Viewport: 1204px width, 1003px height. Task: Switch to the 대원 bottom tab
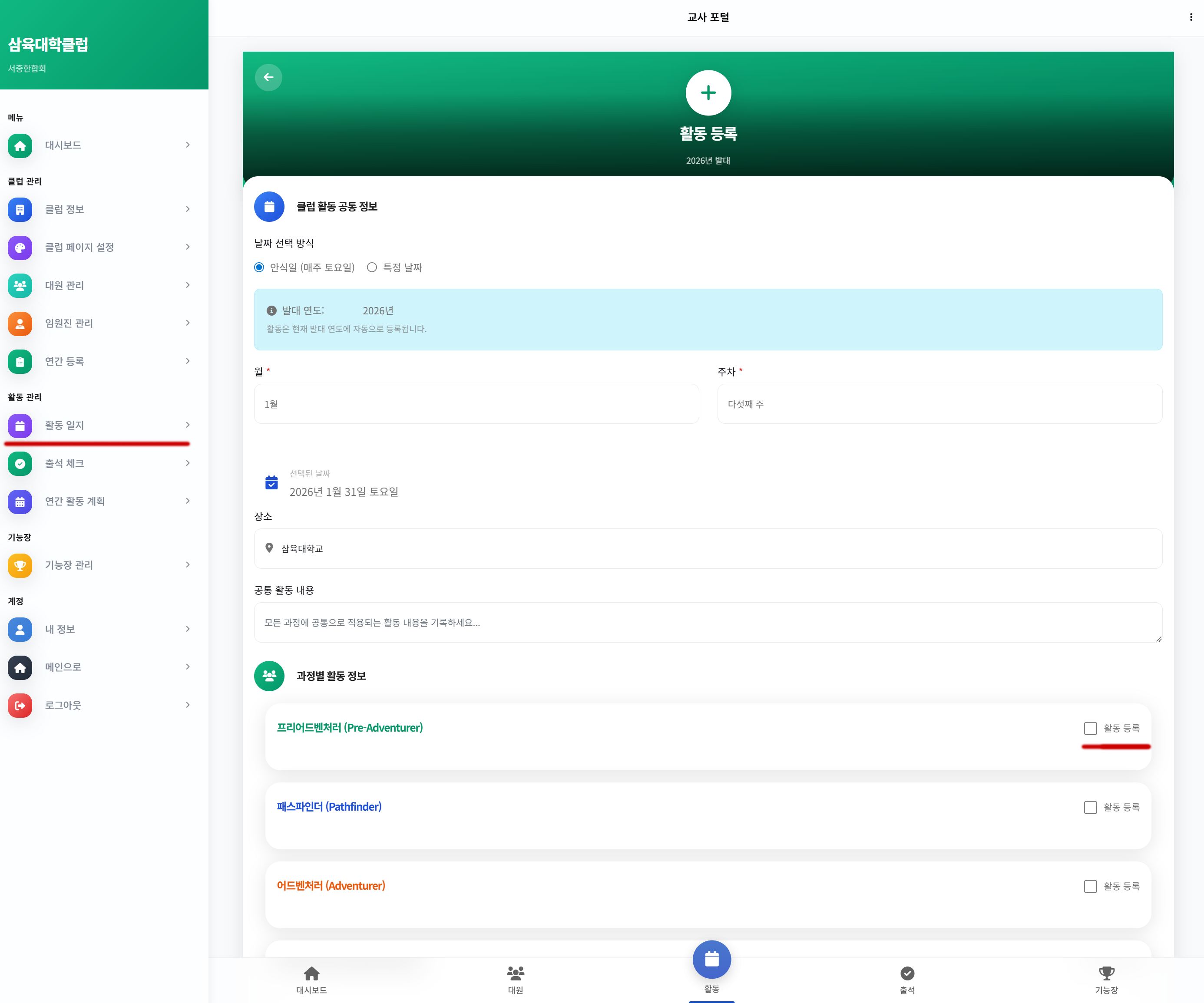coord(515,979)
